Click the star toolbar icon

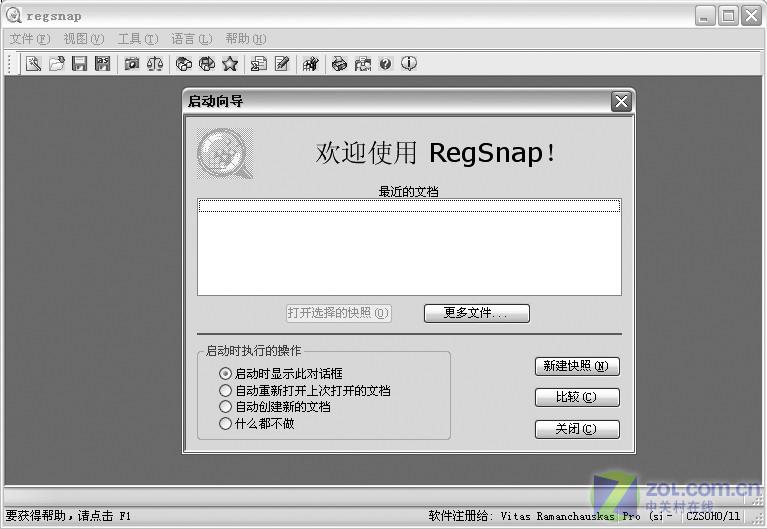pos(230,64)
